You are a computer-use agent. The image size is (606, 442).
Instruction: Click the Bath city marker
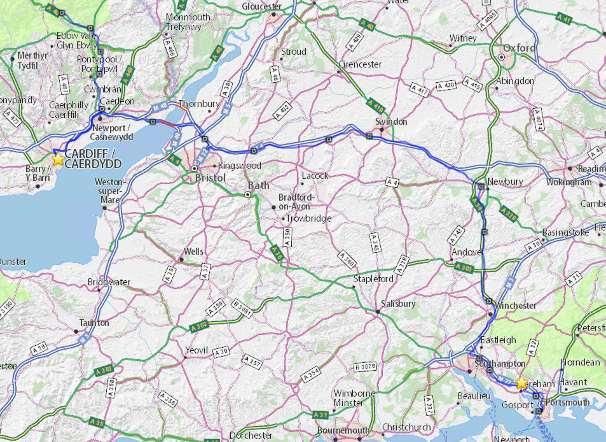tap(248, 195)
